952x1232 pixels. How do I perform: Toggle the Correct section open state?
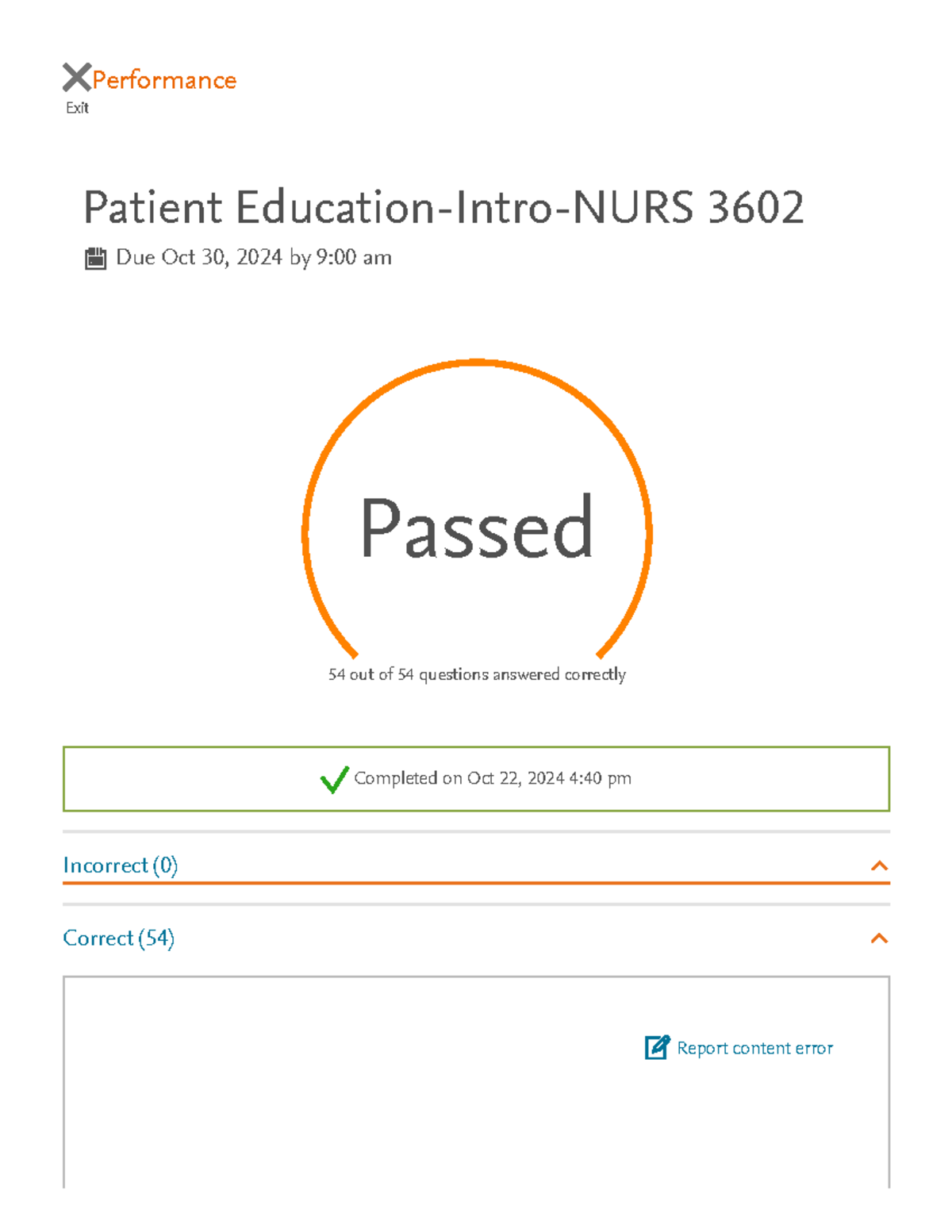(879, 938)
